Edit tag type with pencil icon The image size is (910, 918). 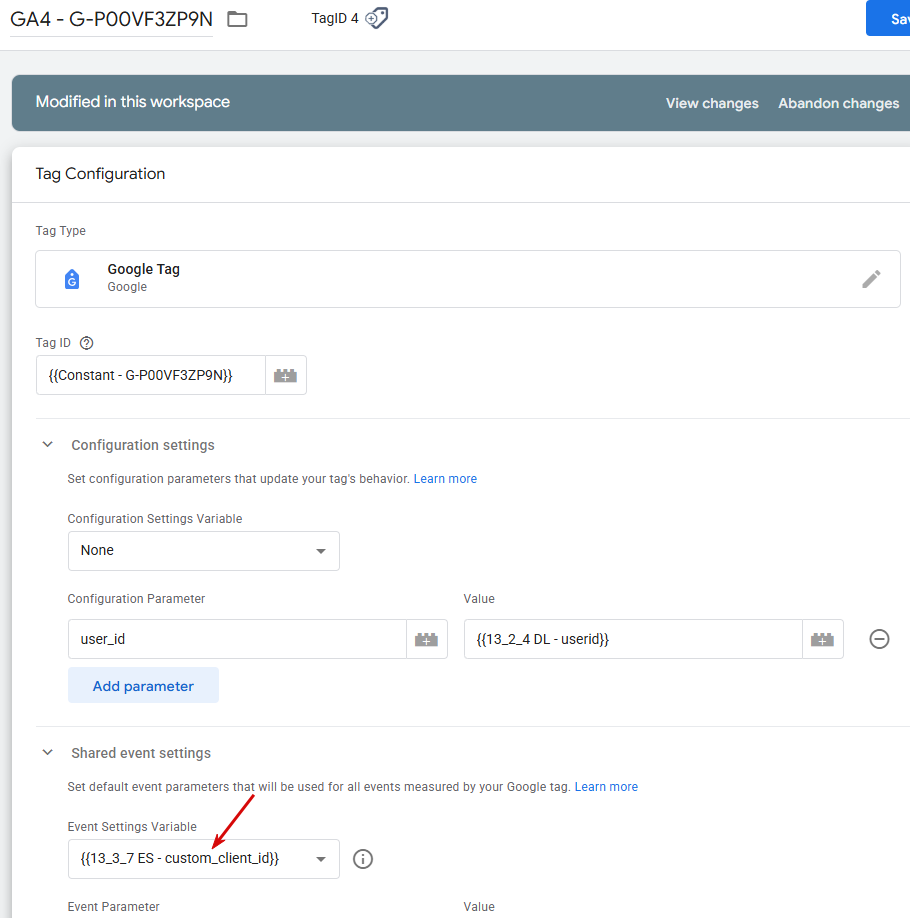871,279
